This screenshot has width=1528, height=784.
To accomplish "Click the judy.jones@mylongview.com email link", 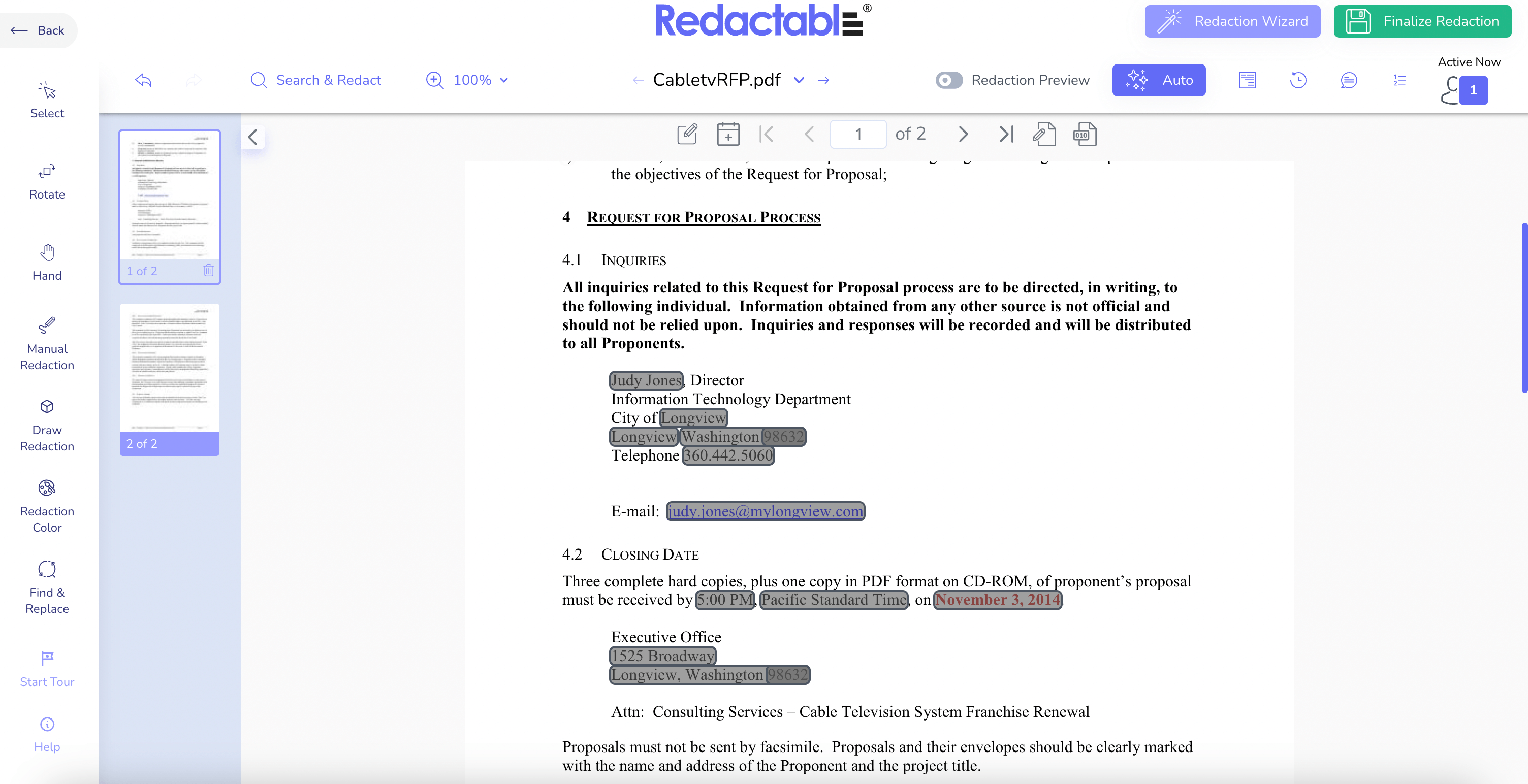I will 765,511.
